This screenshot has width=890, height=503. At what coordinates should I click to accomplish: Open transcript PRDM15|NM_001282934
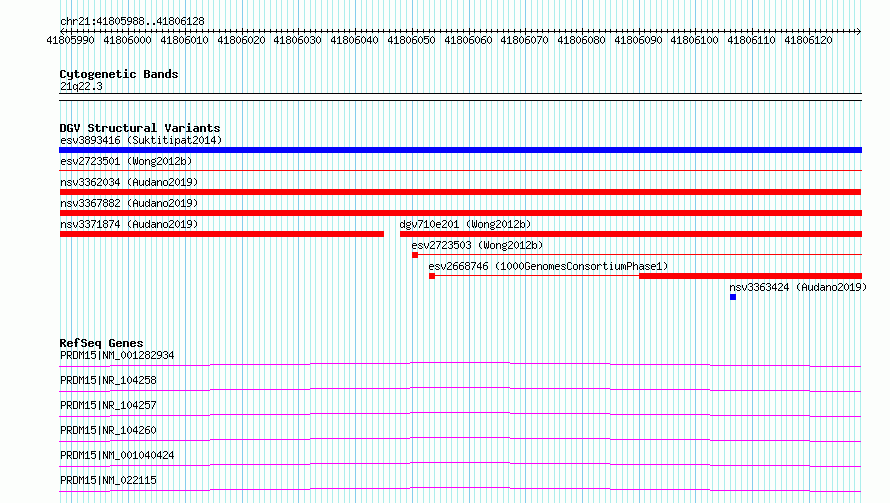click(117, 355)
